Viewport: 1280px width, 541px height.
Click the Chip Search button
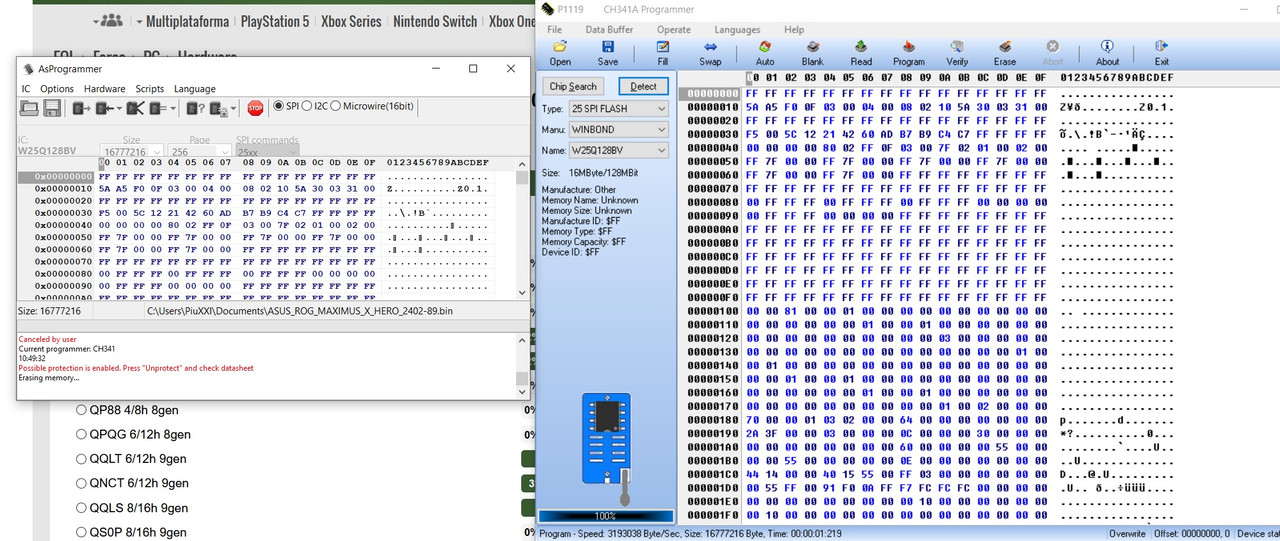coord(573,86)
